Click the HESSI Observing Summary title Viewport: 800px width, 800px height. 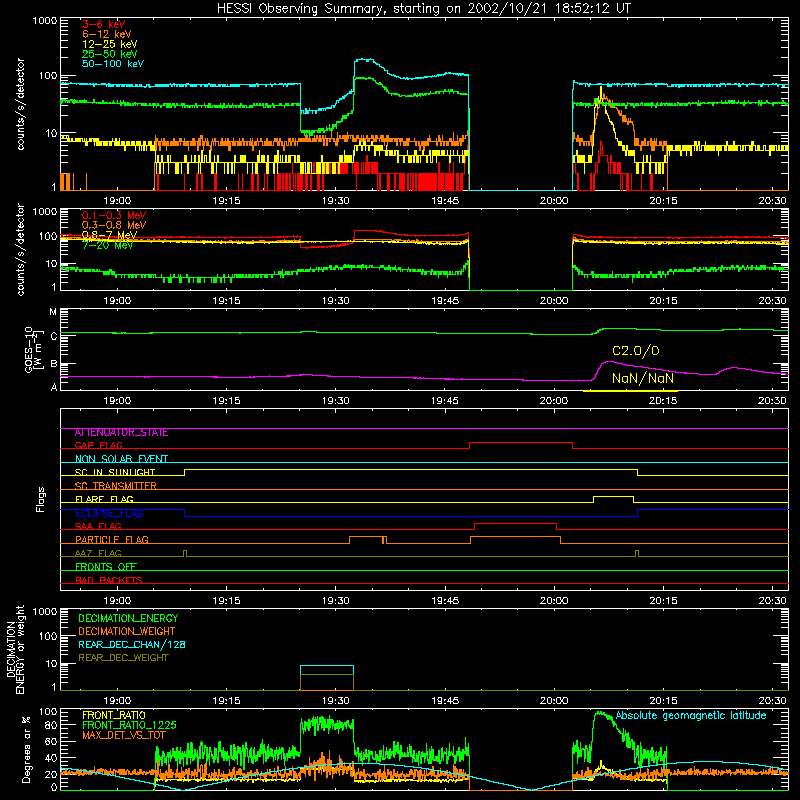424,9
